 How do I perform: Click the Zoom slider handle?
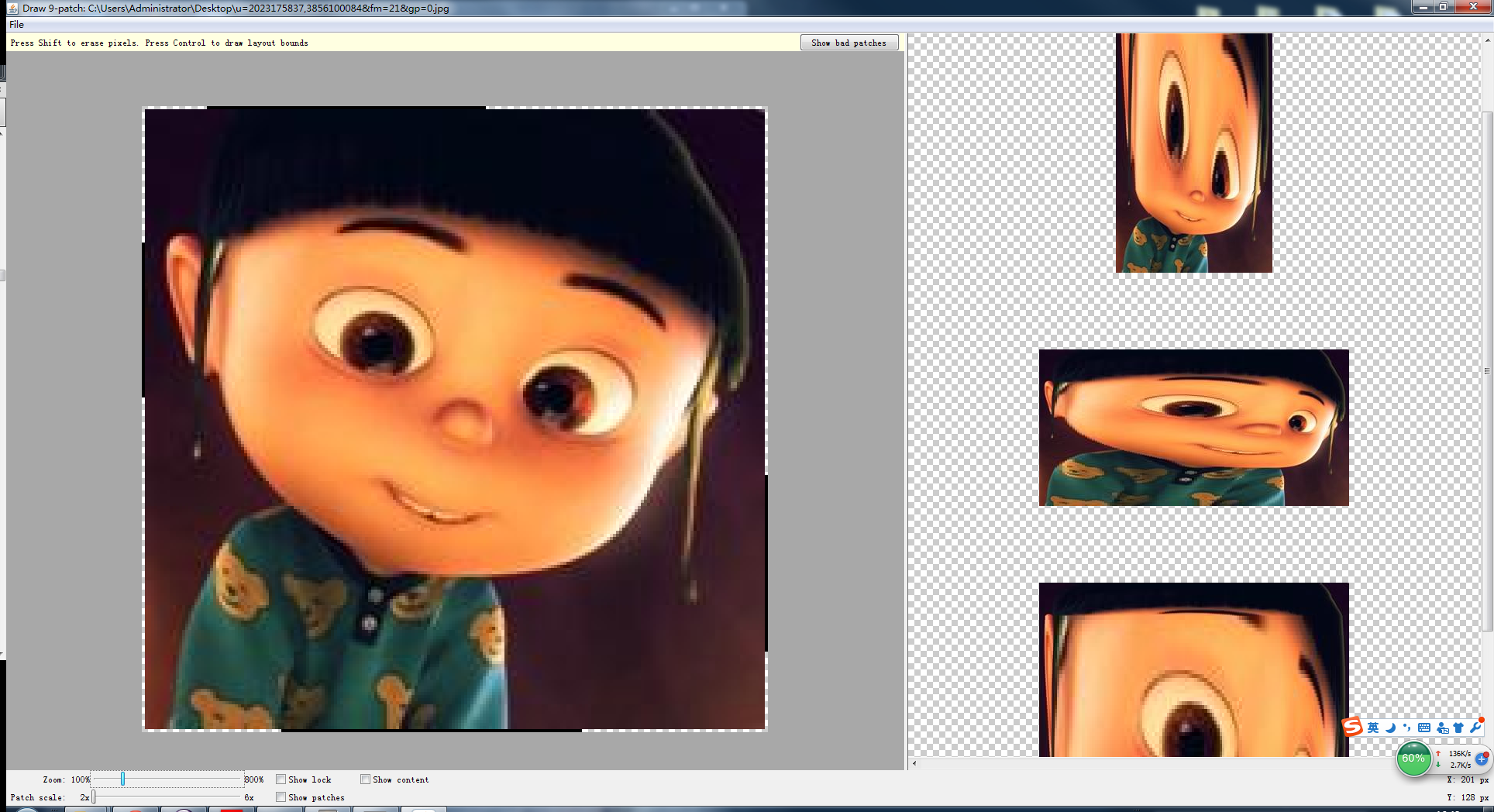(122, 779)
